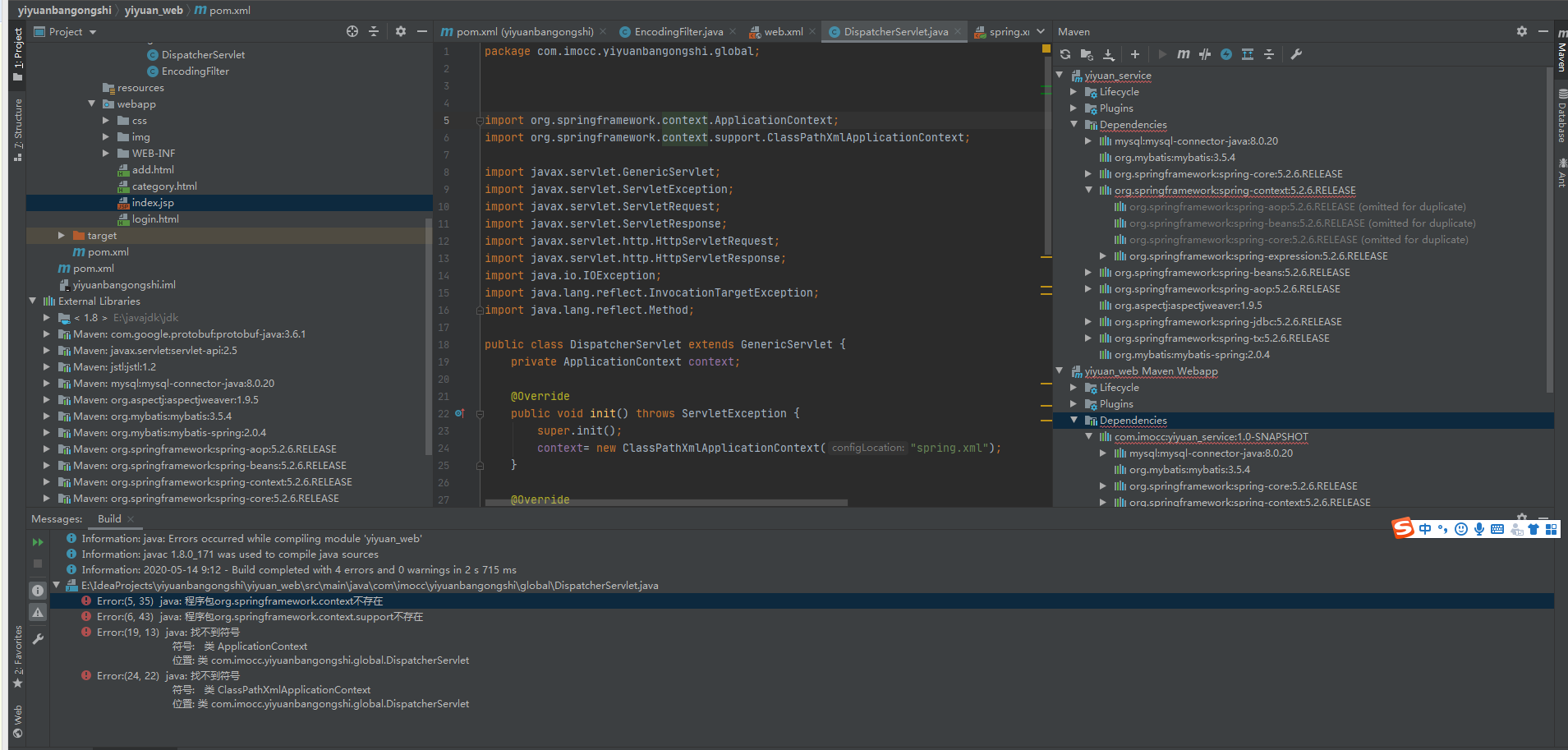Toggle Skip Tests Mode in Maven
1568x750 pixels.
pyautogui.click(x=1225, y=54)
